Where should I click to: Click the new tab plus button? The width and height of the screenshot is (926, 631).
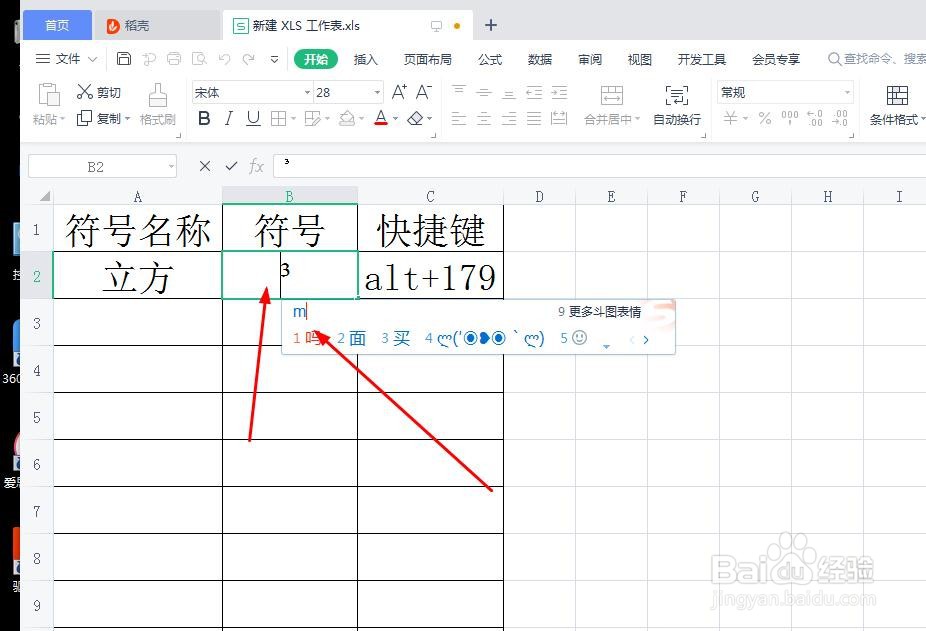[491, 25]
